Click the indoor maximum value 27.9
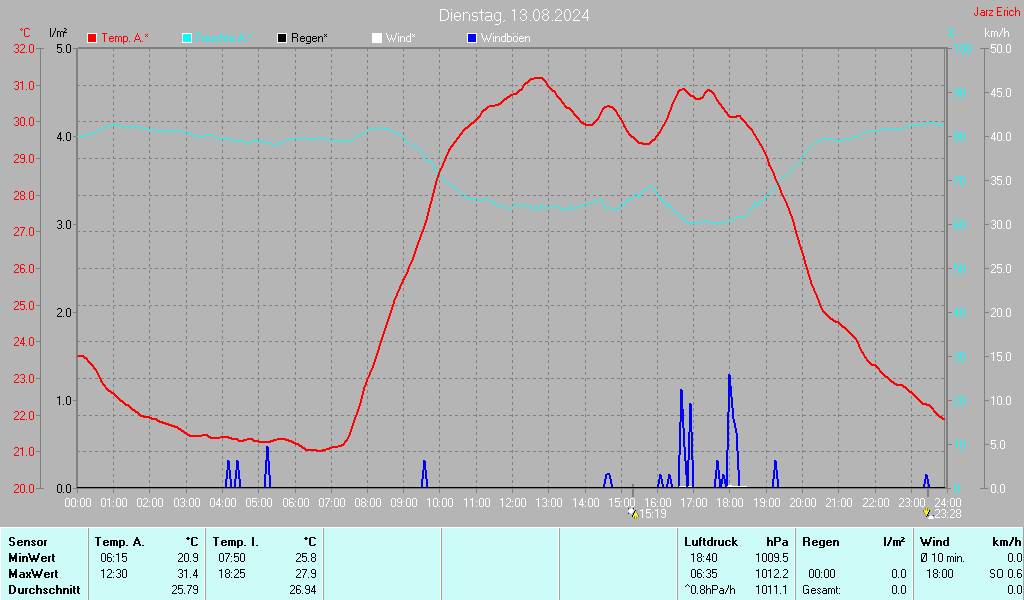This screenshot has height=600, width=1024. [x=306, y=574]
